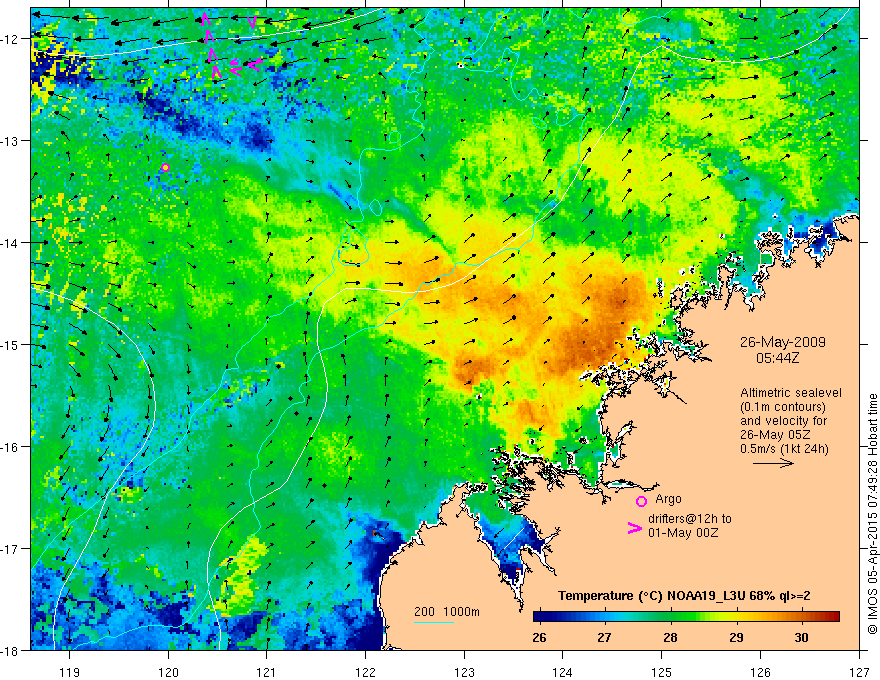Click the '(0.1m contours)' text
880x680 pixels.
pos(782,407)
